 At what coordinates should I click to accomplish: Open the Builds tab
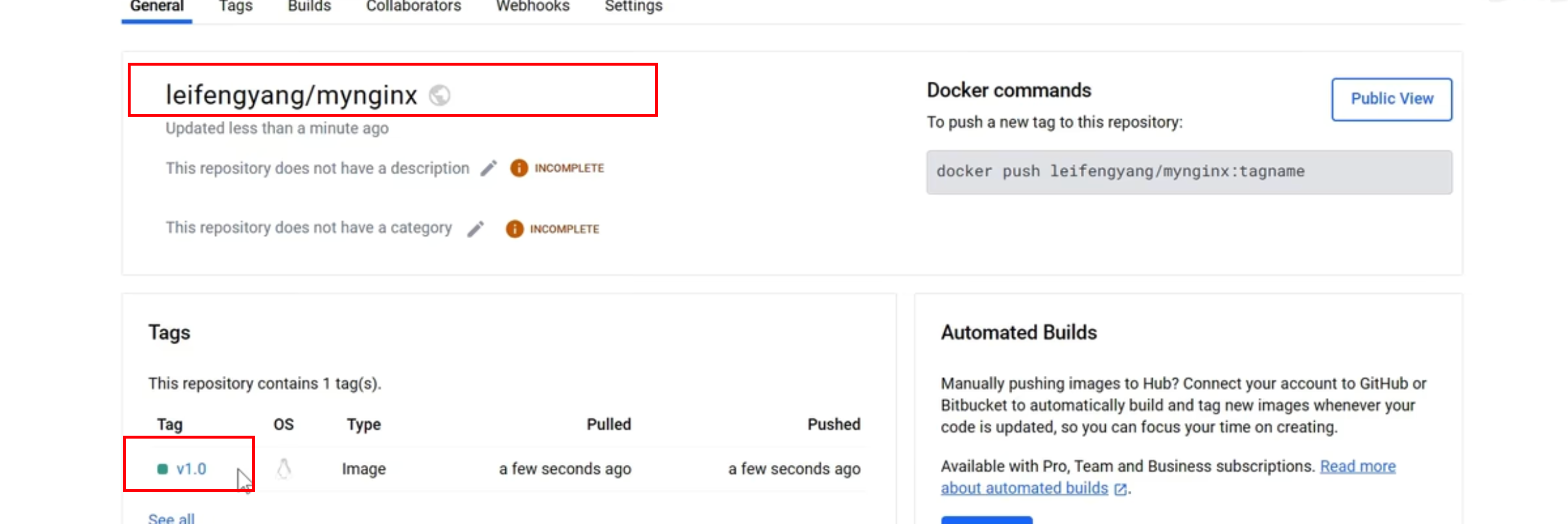click(309, 7)
